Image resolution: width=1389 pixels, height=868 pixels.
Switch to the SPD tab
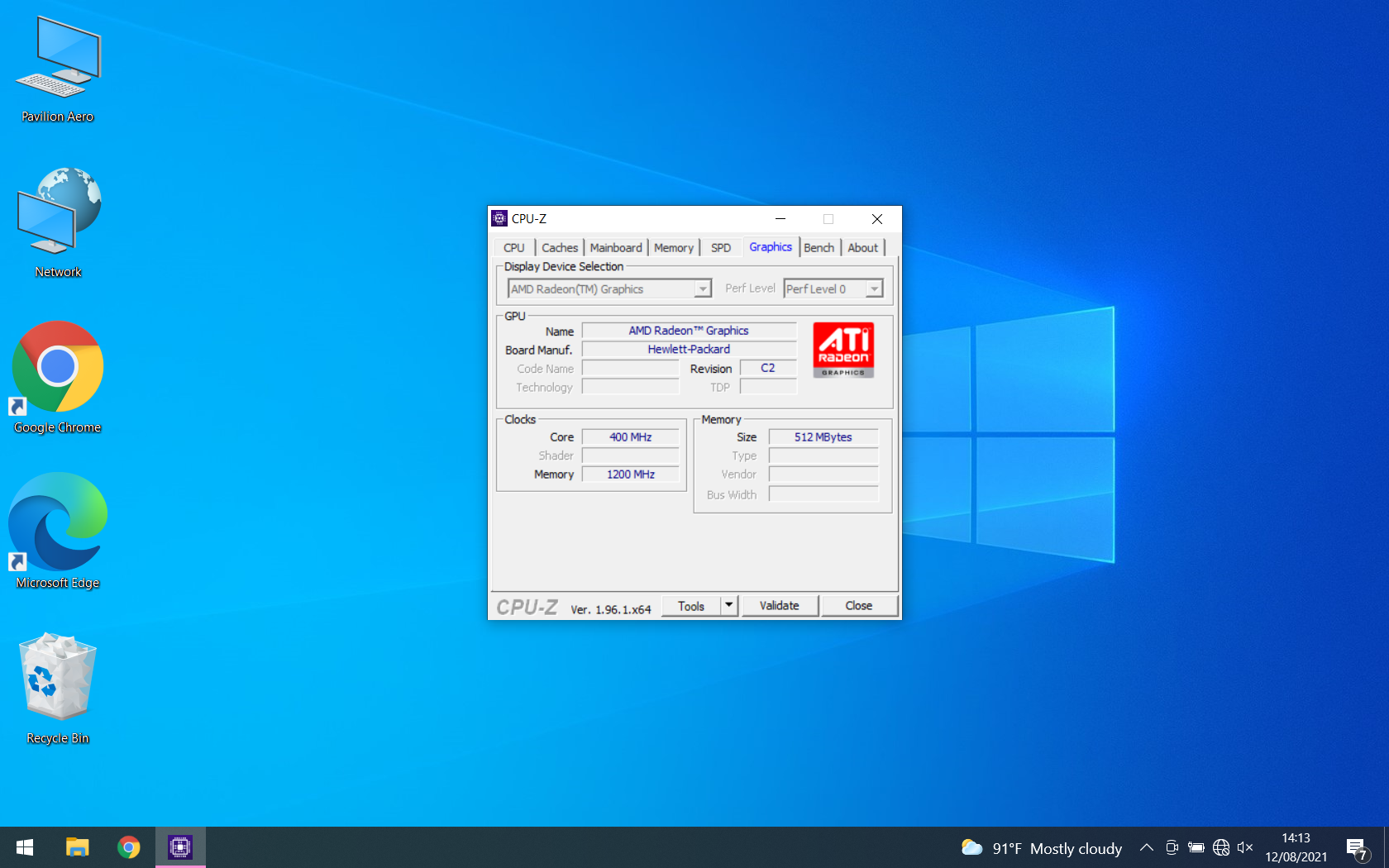[721, 248]
